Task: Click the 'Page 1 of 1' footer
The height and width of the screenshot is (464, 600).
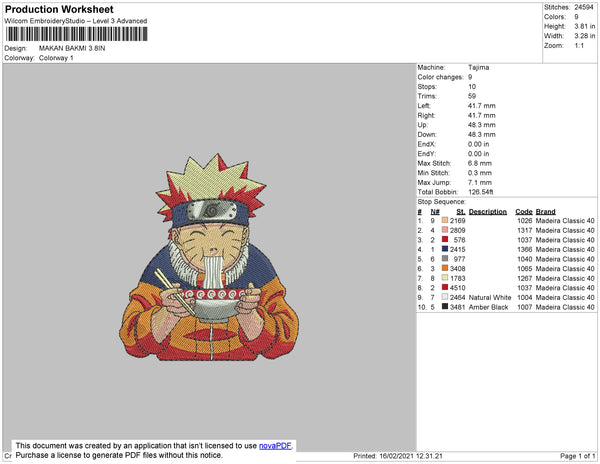Action: 577,456
